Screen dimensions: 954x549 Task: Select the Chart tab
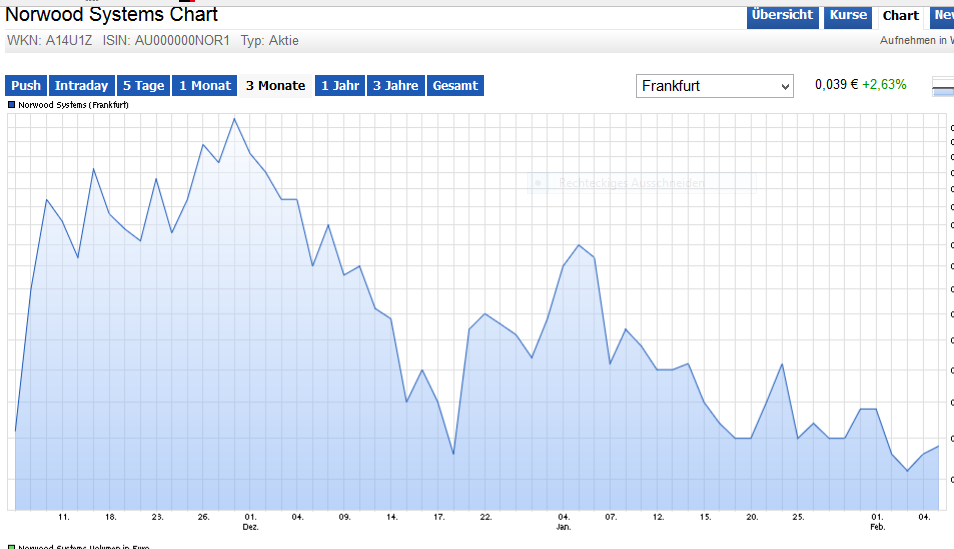click(x=900, y=15)
